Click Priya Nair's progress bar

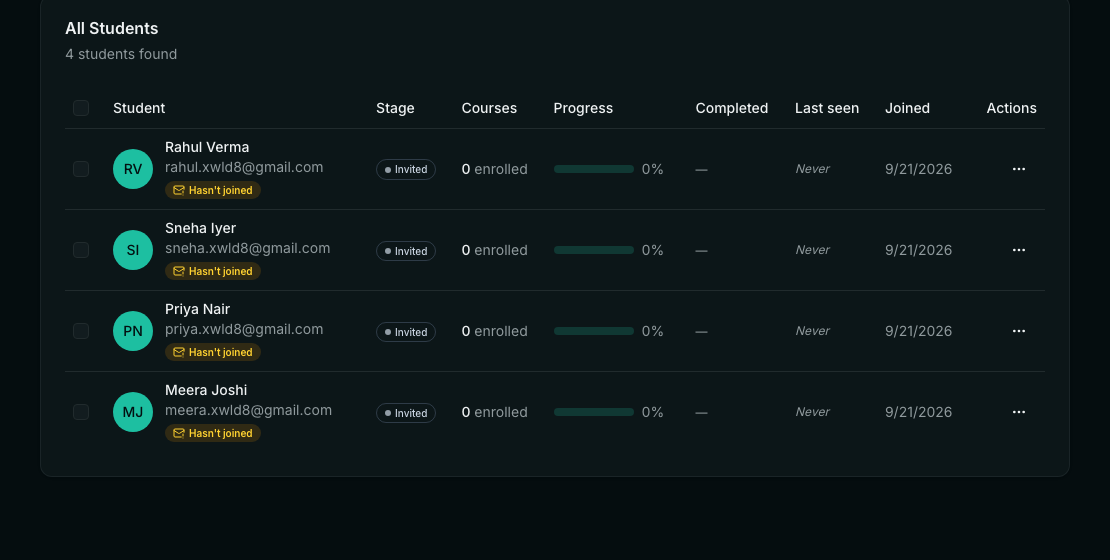[594, 331]
